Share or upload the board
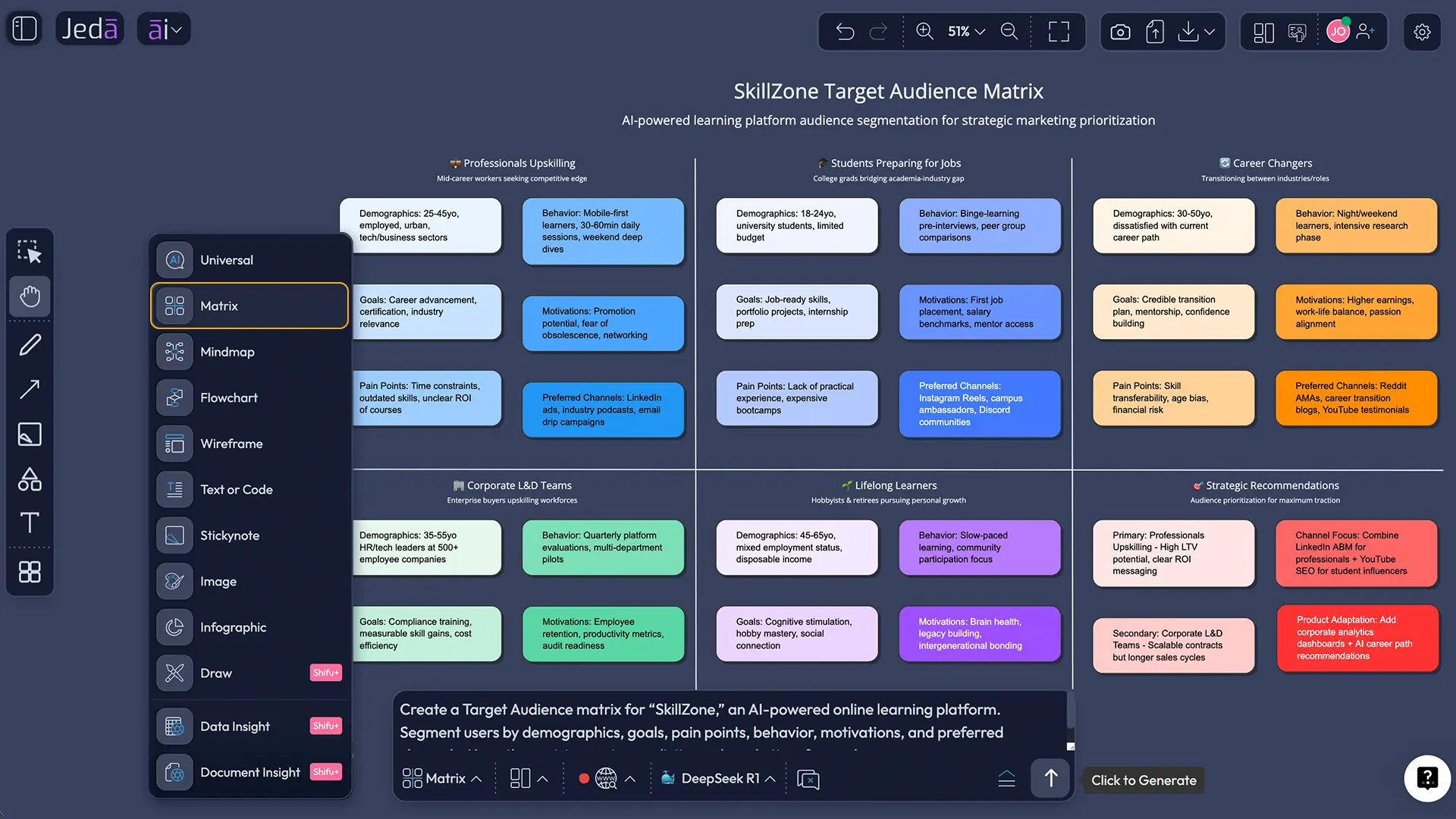Screen dimensions: 1456x819 coord(1154,32)
